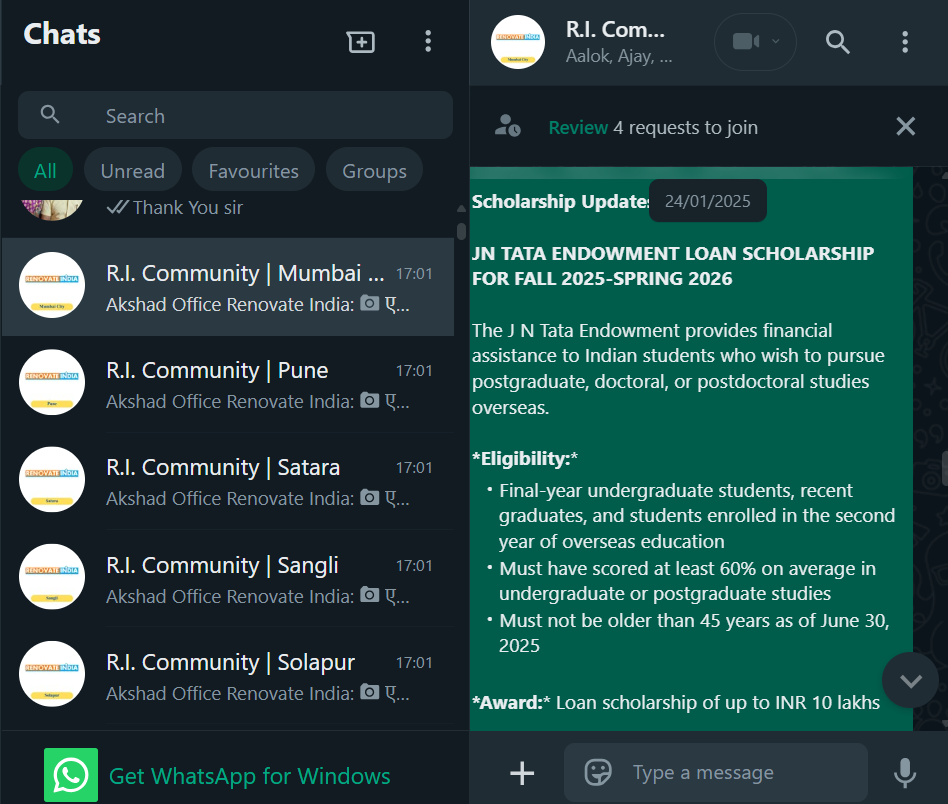Open the attach plus icon
Viewport: 948px width, 804px height.
pyautogui.click(x=522, y=773)
